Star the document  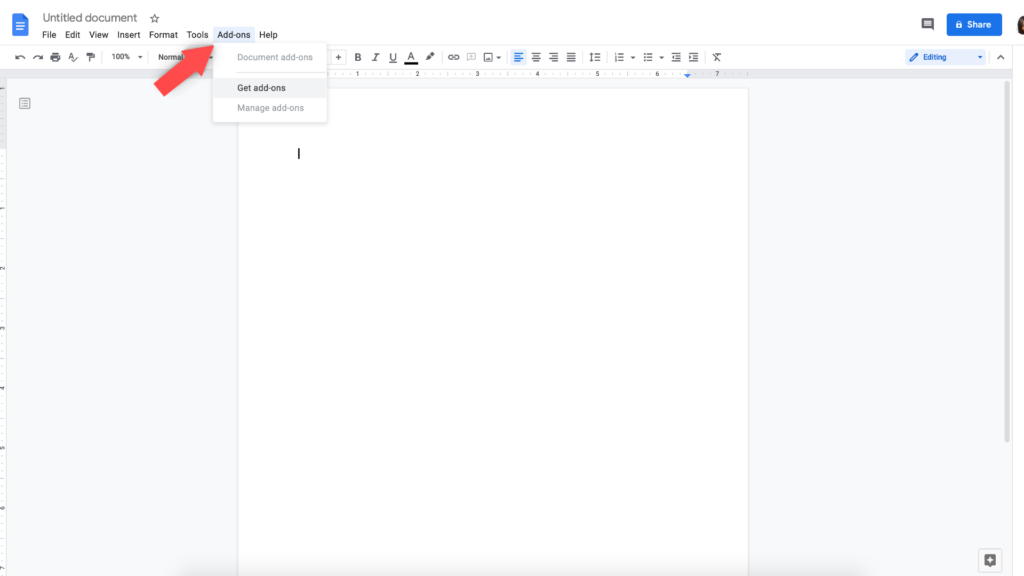(x=154, y=18)
